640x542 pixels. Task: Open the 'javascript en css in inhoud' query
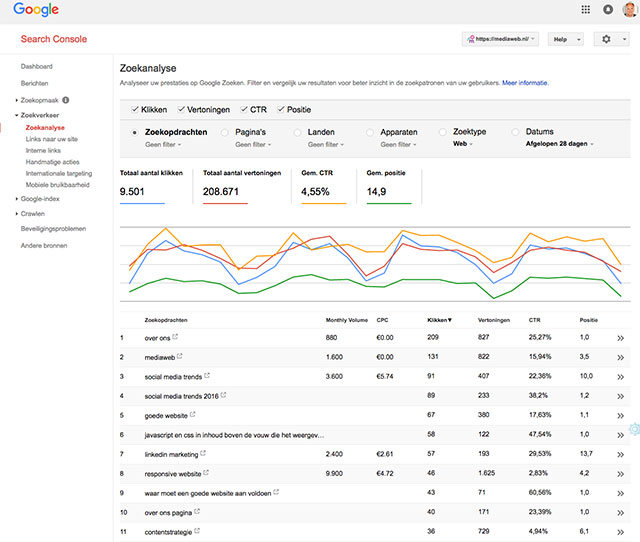tap(234, 435)
